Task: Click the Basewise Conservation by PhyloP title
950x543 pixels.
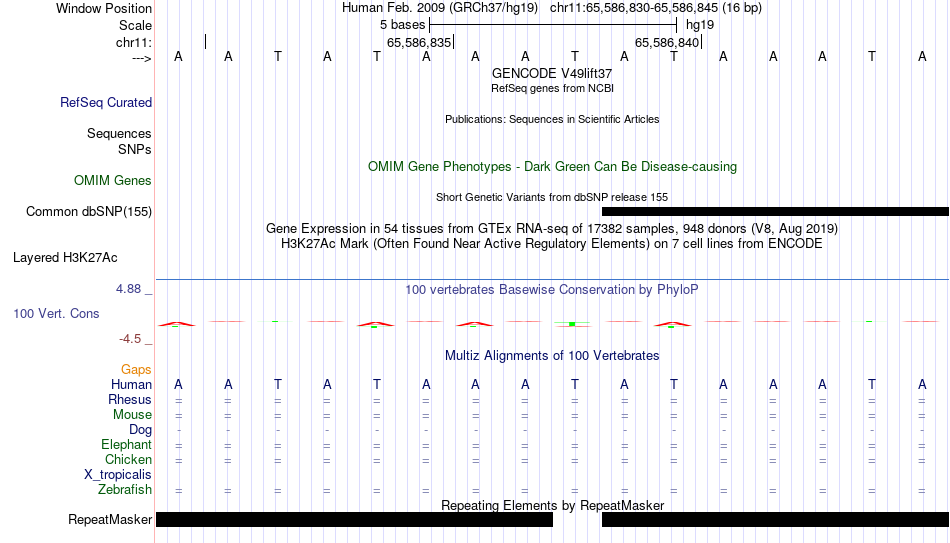Action: 552,290
